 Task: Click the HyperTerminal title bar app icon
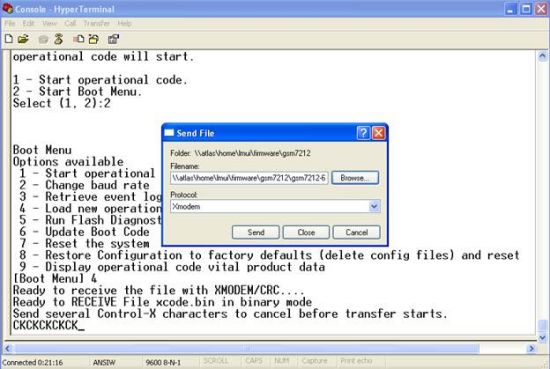coord(7,8)
